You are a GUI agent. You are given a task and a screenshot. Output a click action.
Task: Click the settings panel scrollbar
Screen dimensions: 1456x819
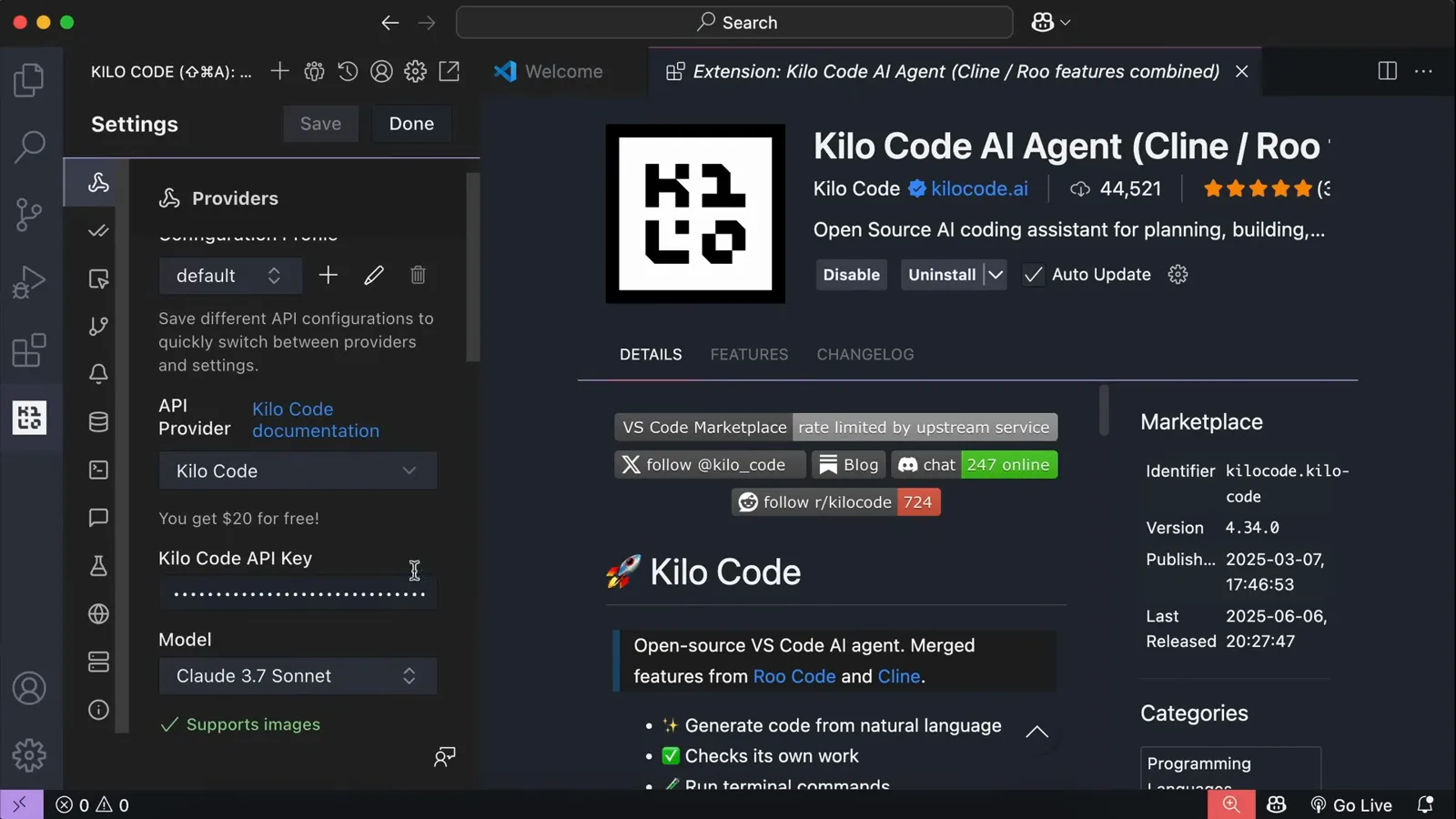pyautogui.click(x=472, y=268)
